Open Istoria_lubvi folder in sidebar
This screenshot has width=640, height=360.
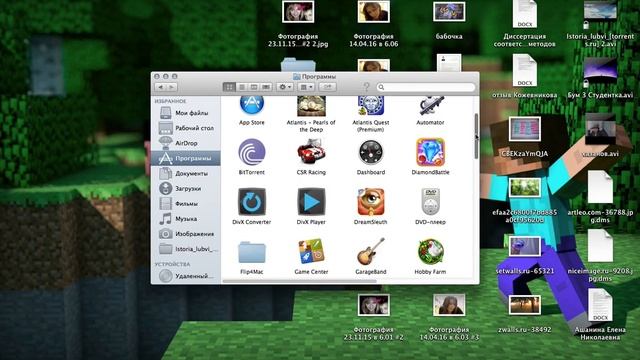186,249
